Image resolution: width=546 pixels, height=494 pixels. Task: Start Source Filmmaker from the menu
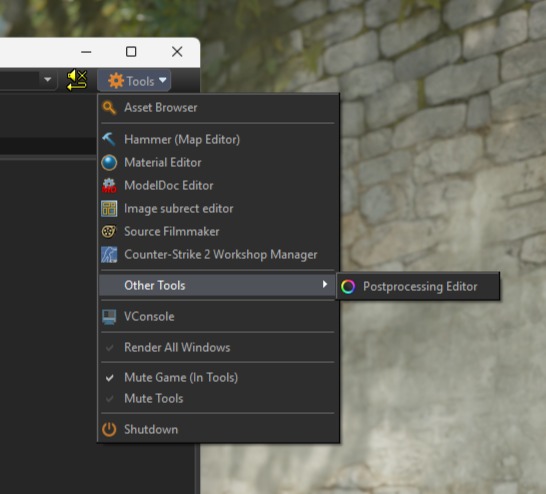pyautogui.click(x=218, y=232)
